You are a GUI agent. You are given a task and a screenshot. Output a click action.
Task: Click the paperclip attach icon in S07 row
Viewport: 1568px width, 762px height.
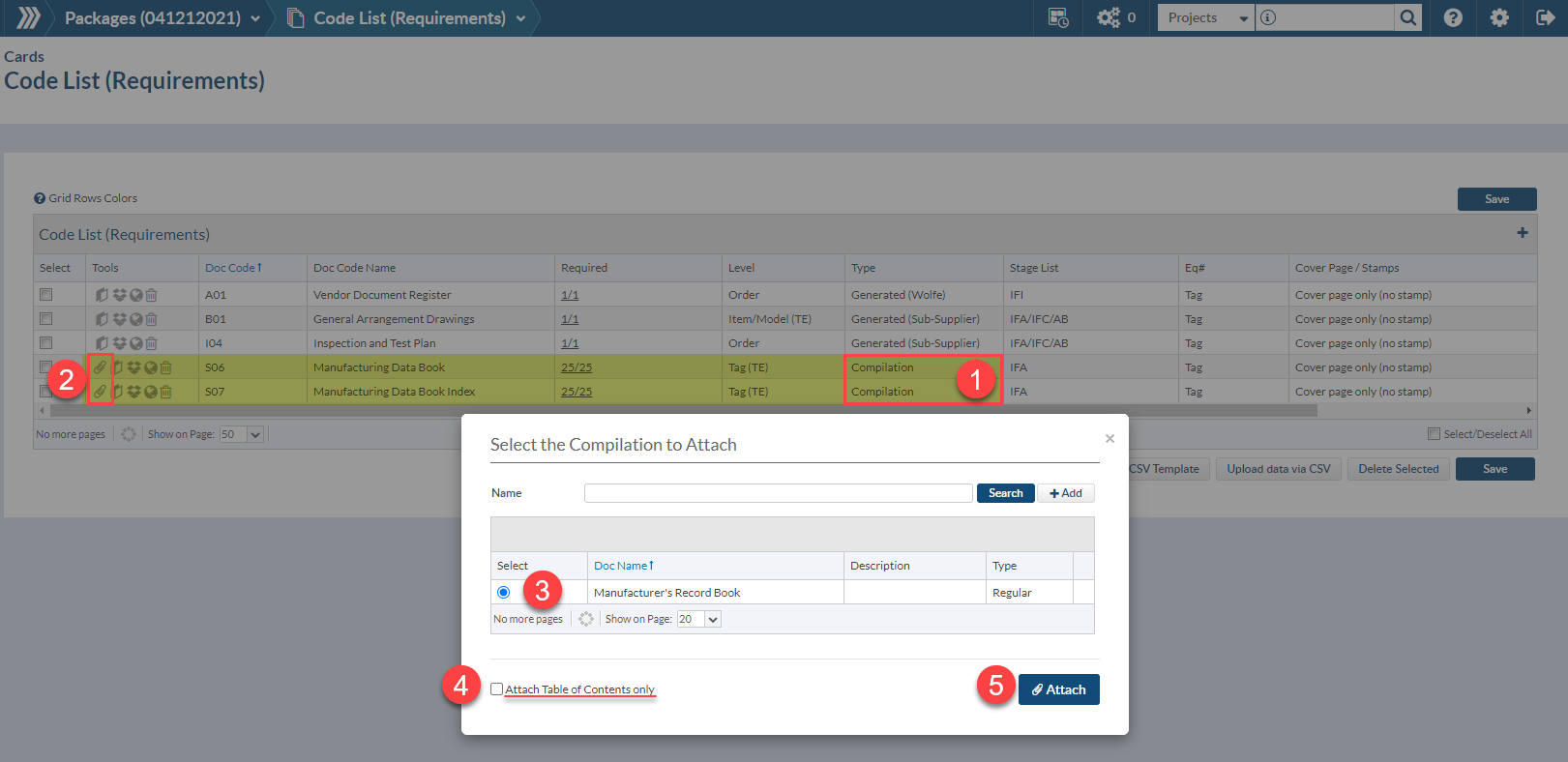pos(101,392)
